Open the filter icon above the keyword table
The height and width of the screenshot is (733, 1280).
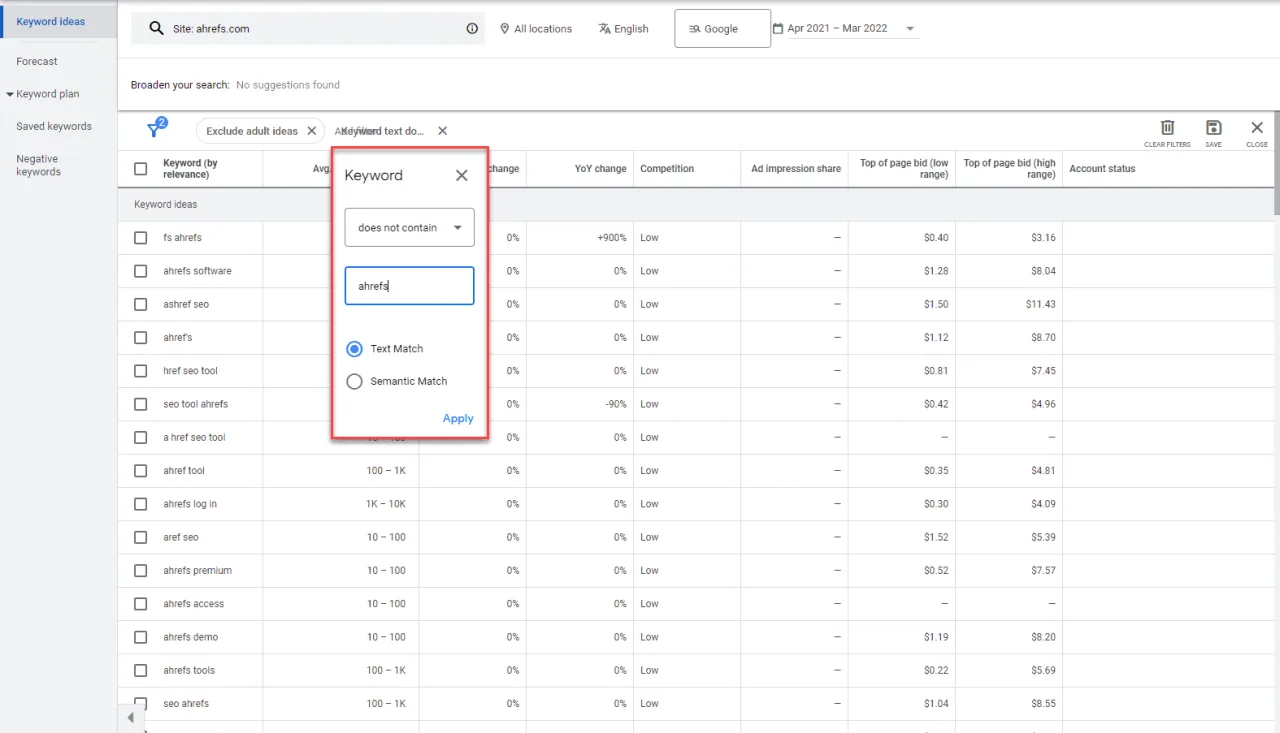(156, 128)
